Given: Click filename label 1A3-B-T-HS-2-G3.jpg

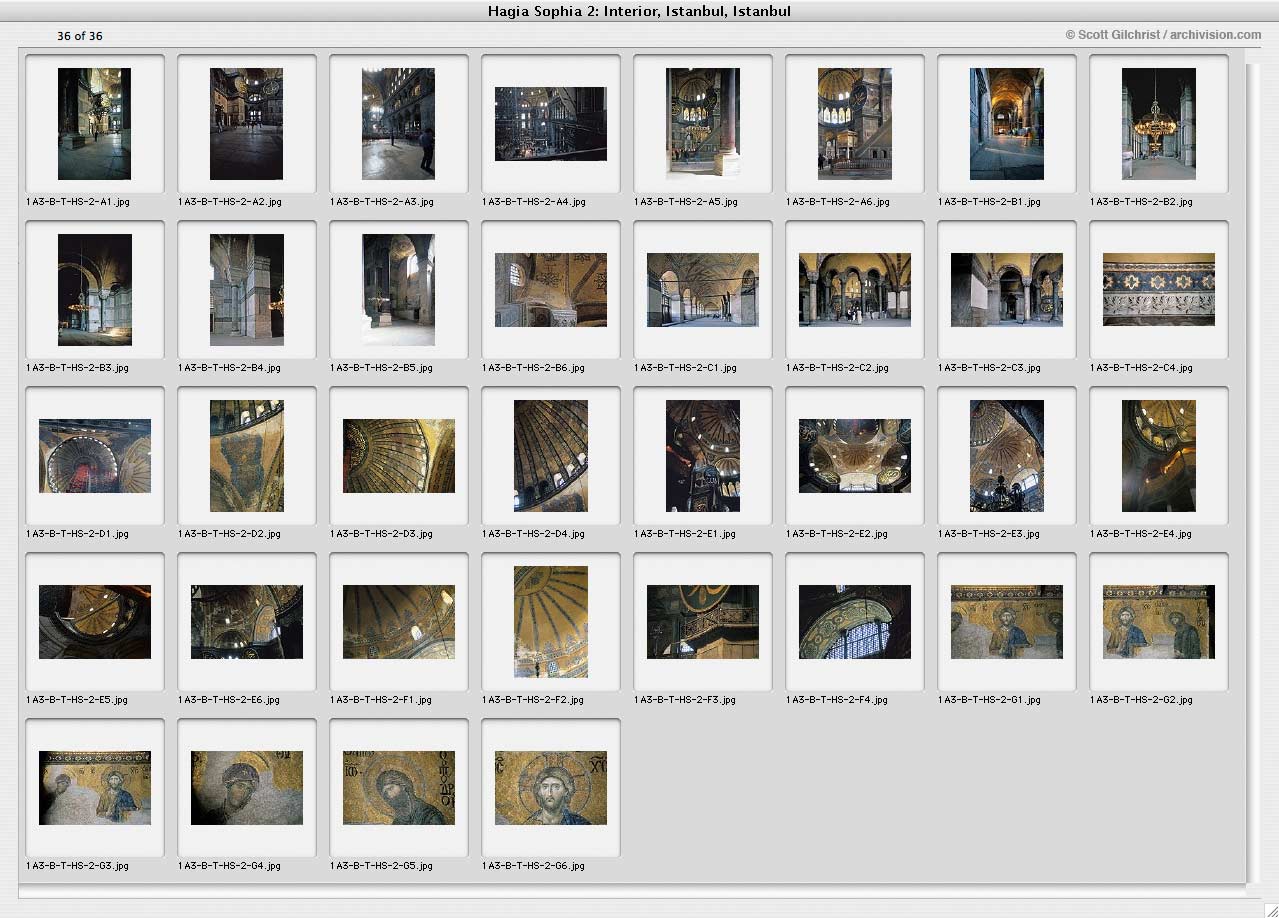Looking at the screenshot, I should pyautogui.click(x=78, y=866).
